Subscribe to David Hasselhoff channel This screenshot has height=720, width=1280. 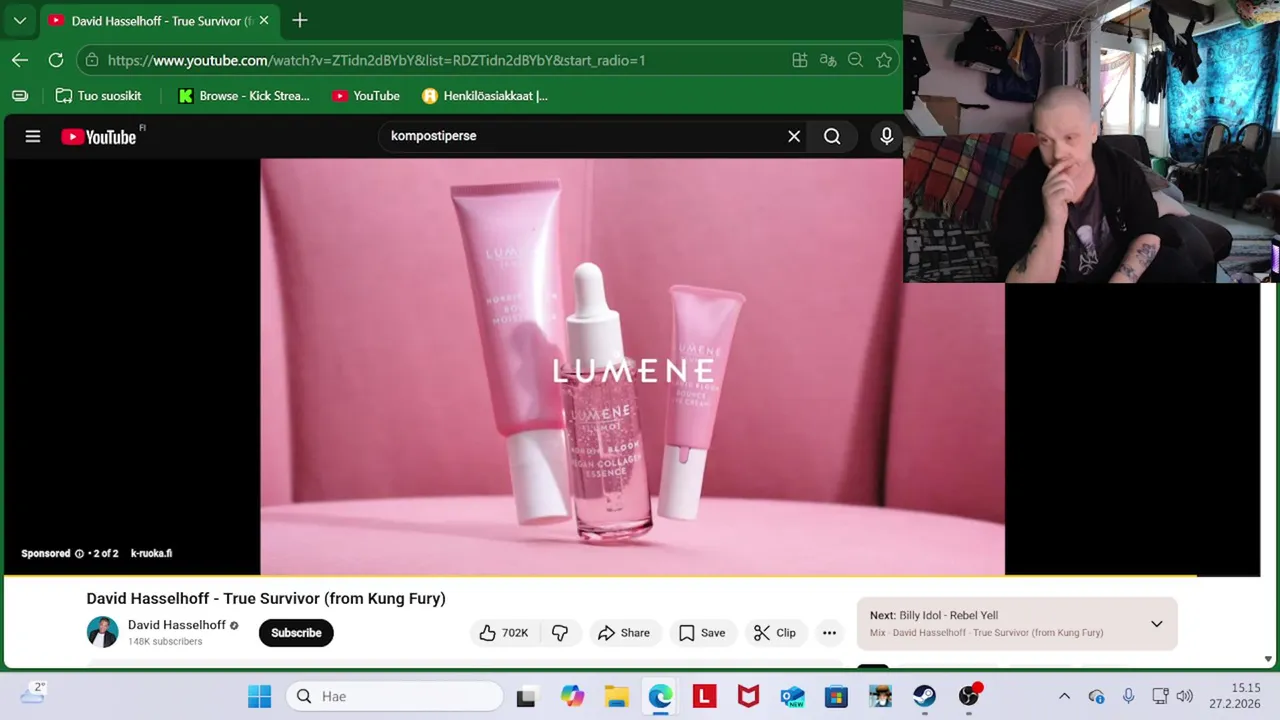click(296, 632)
